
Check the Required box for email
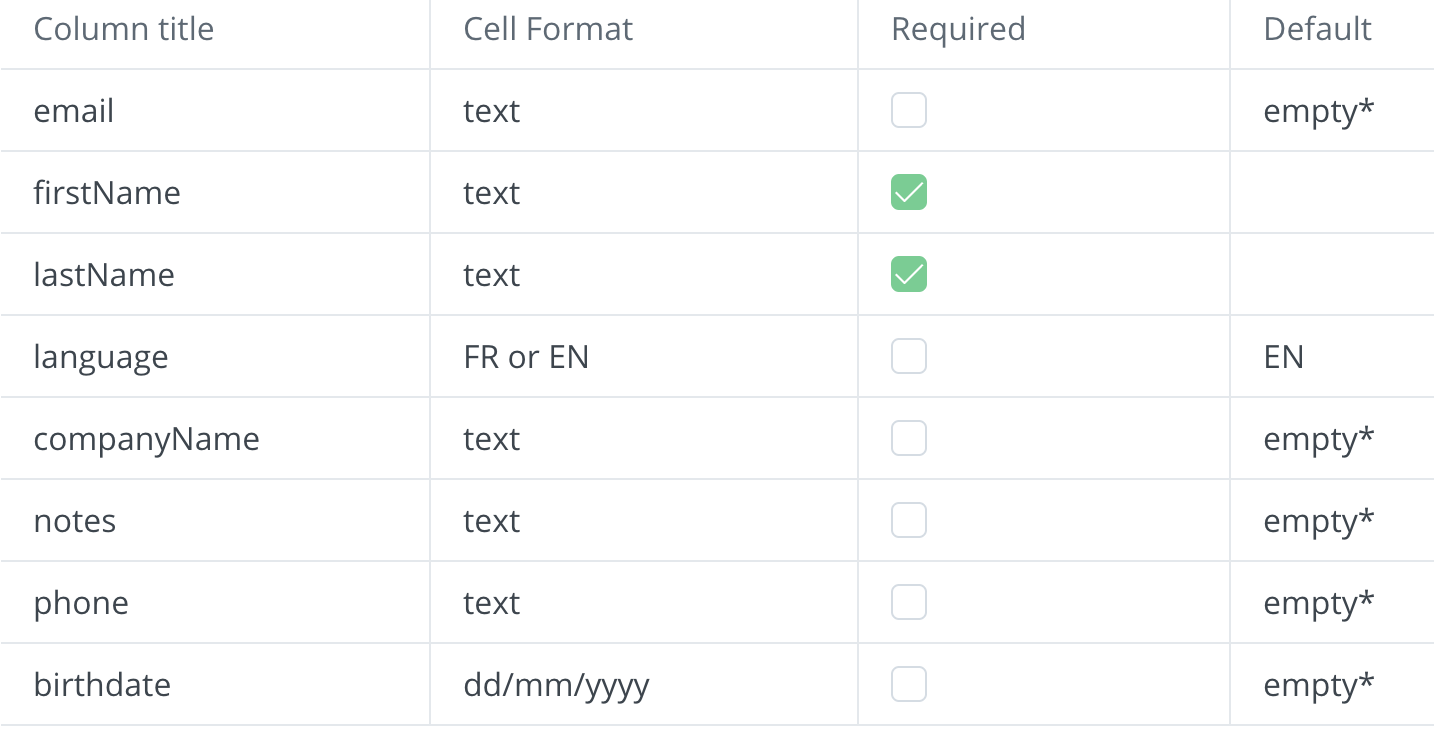909,110
